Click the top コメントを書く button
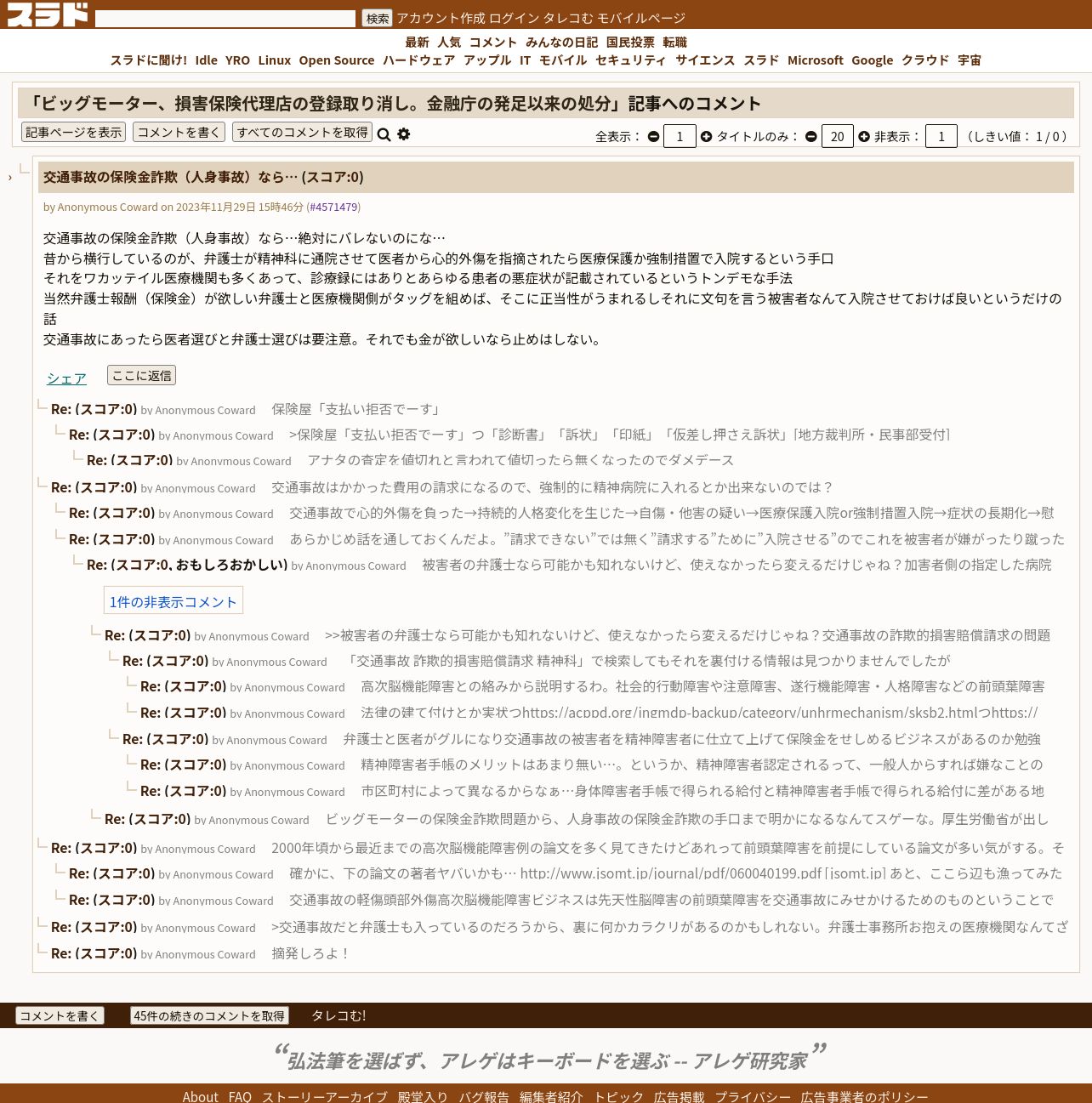1092x1103 pixels. tap(179, 132)
